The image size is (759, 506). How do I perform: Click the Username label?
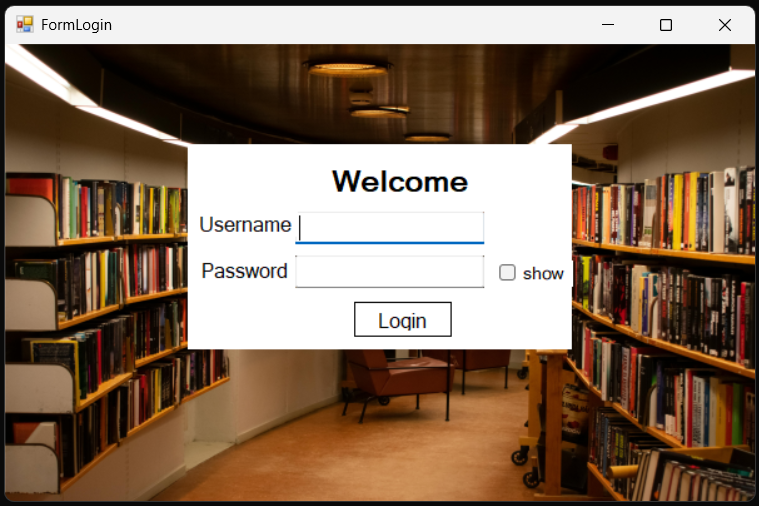245,225
